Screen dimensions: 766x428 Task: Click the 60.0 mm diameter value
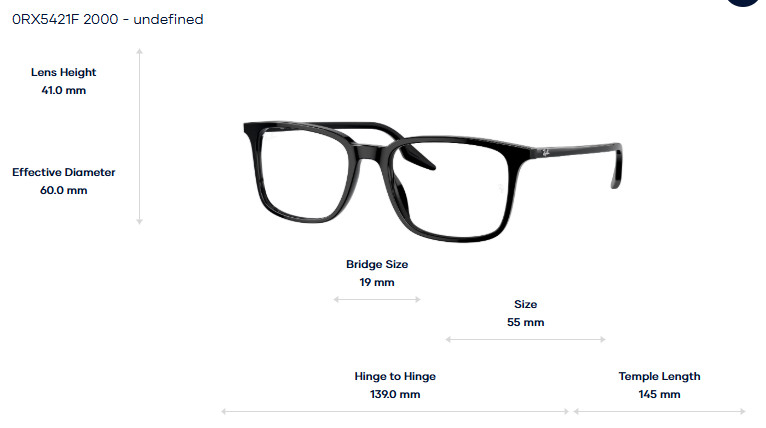pos(64,191)
